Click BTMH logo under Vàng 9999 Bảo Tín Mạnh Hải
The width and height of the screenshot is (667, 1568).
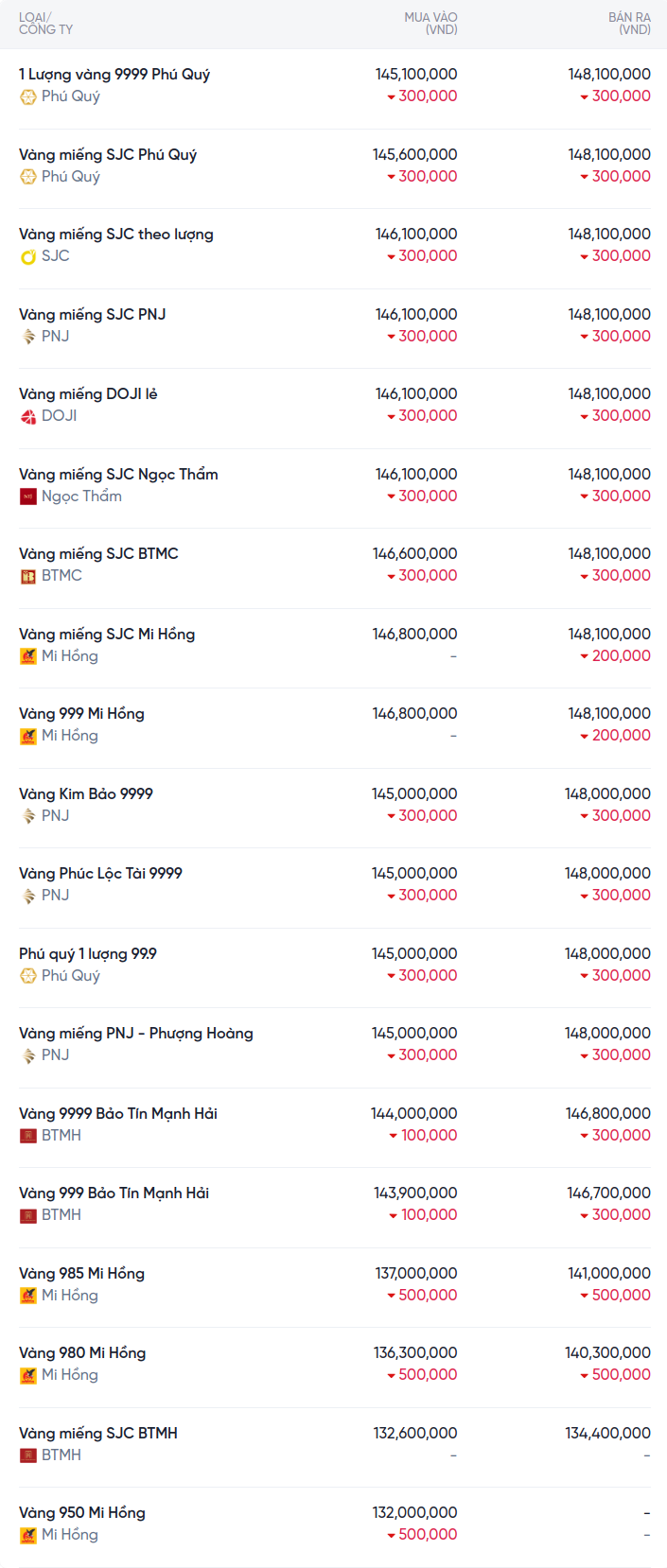(x=28, y=1136)
